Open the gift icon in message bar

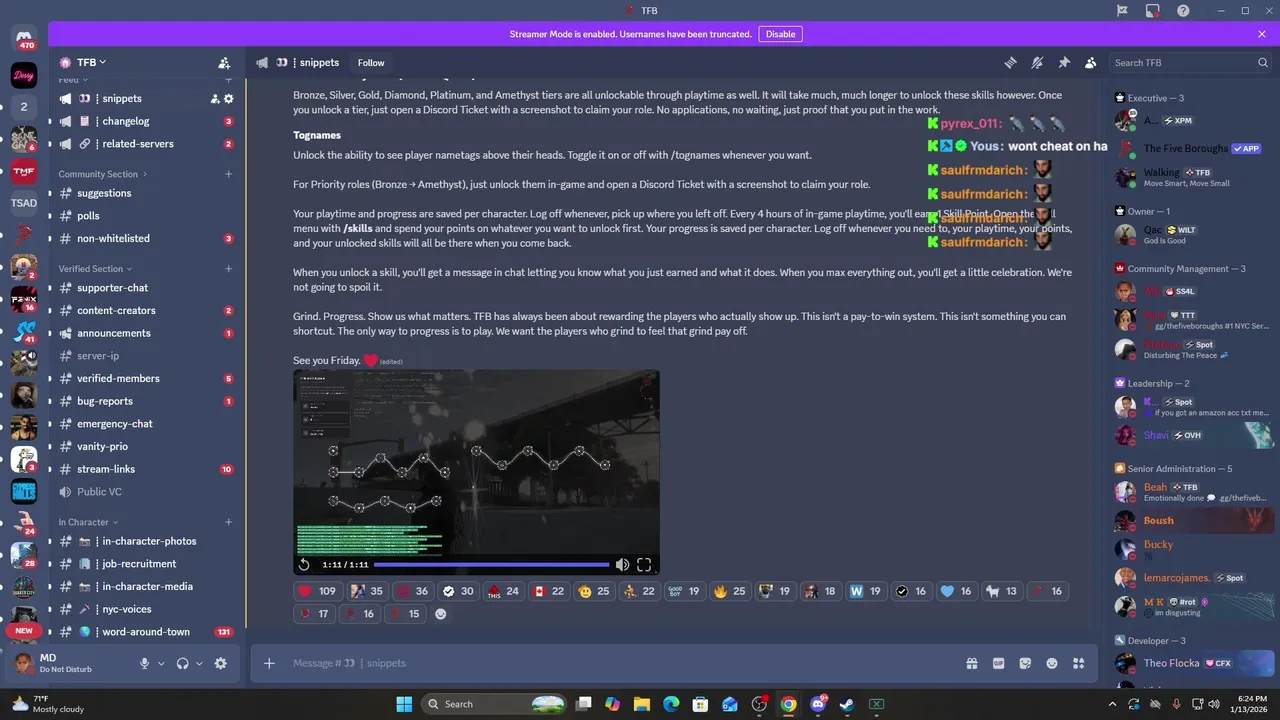(971, 663)
